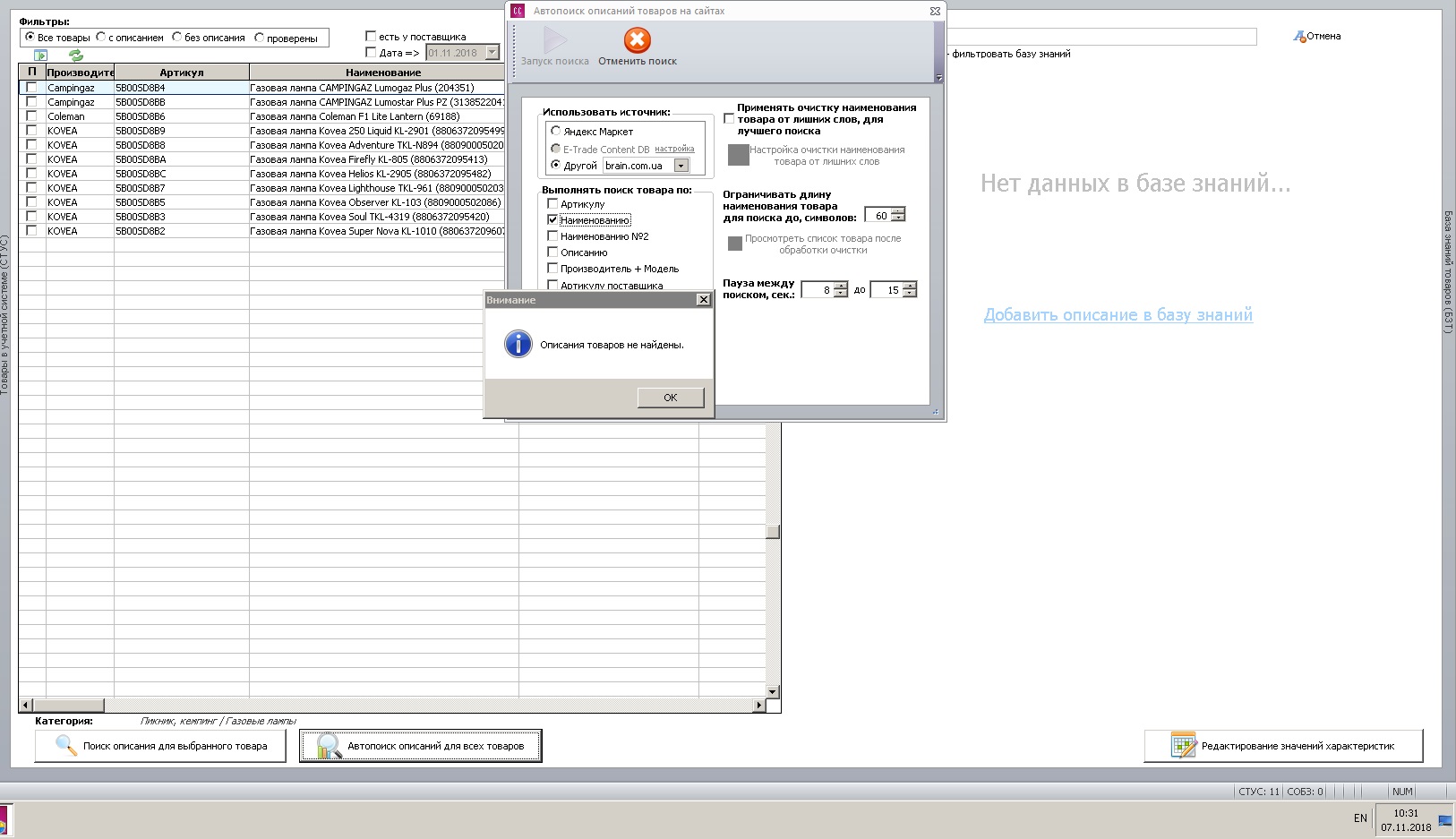This screenshot has height=839, width=1456.
Task: Select the Coleman F1 Lite Lantern row
Action: [x=261, y=116]
